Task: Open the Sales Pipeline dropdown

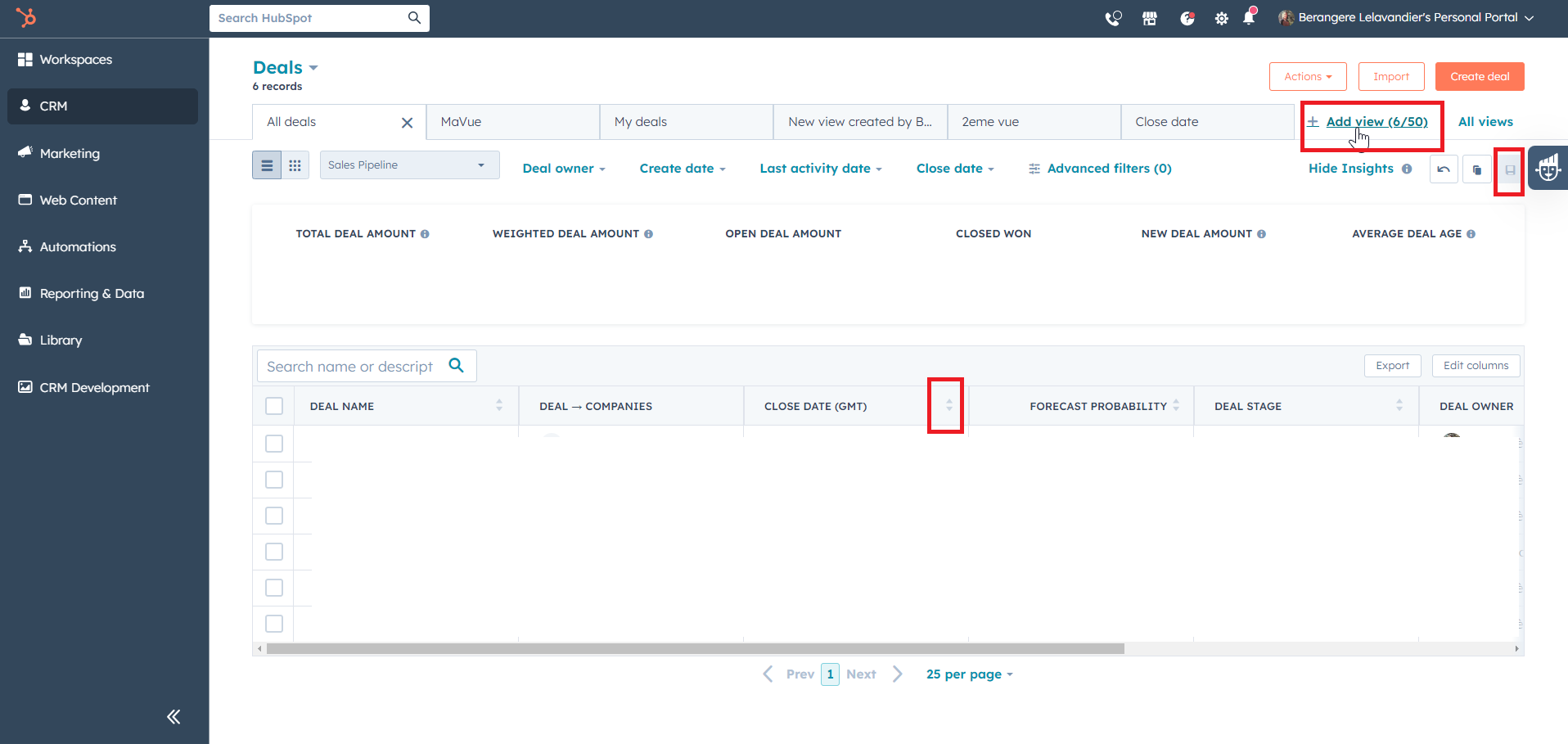Action: pyautogui.click(x=409, y=165)
